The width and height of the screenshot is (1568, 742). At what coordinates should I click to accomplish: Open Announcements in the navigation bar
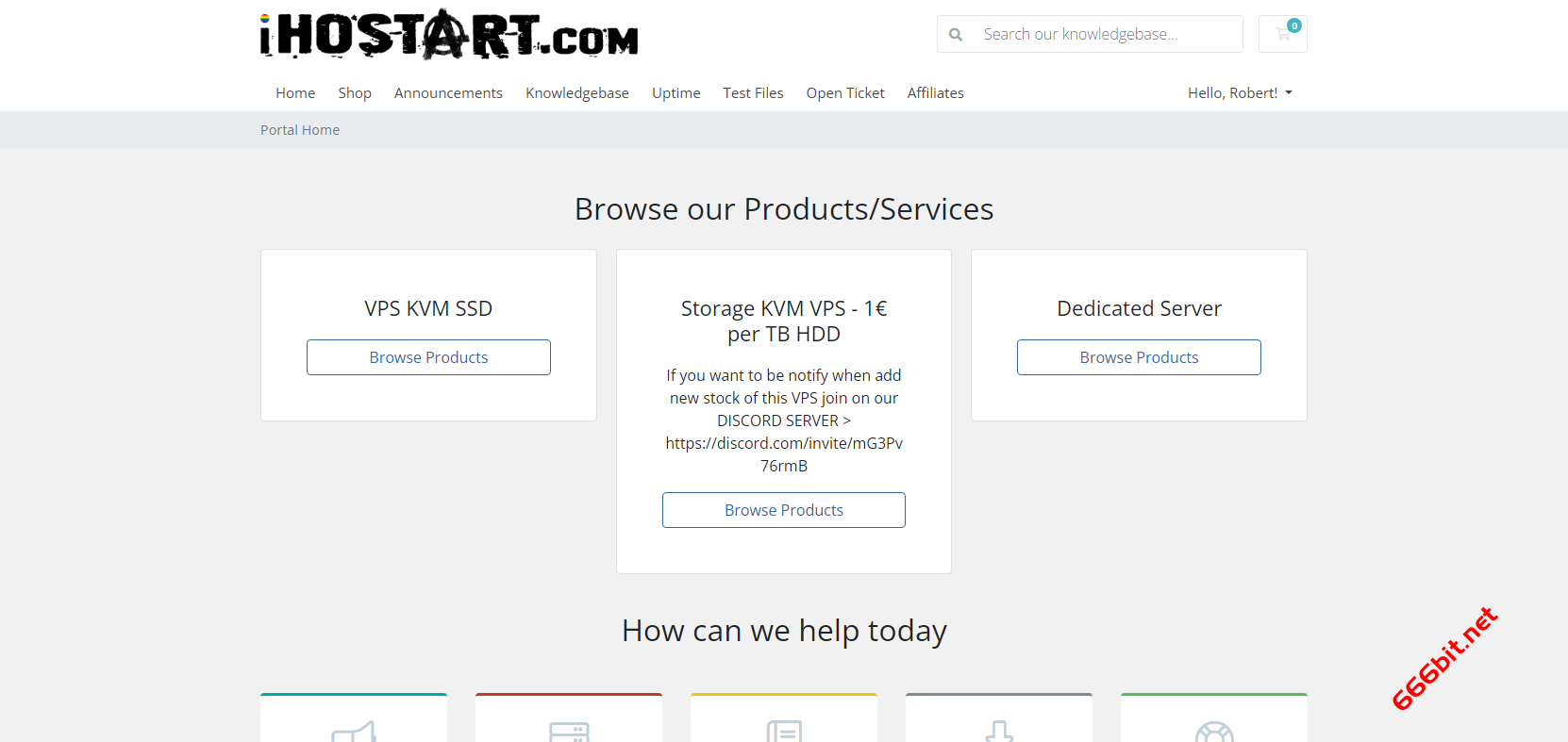(x=448, y=92)
